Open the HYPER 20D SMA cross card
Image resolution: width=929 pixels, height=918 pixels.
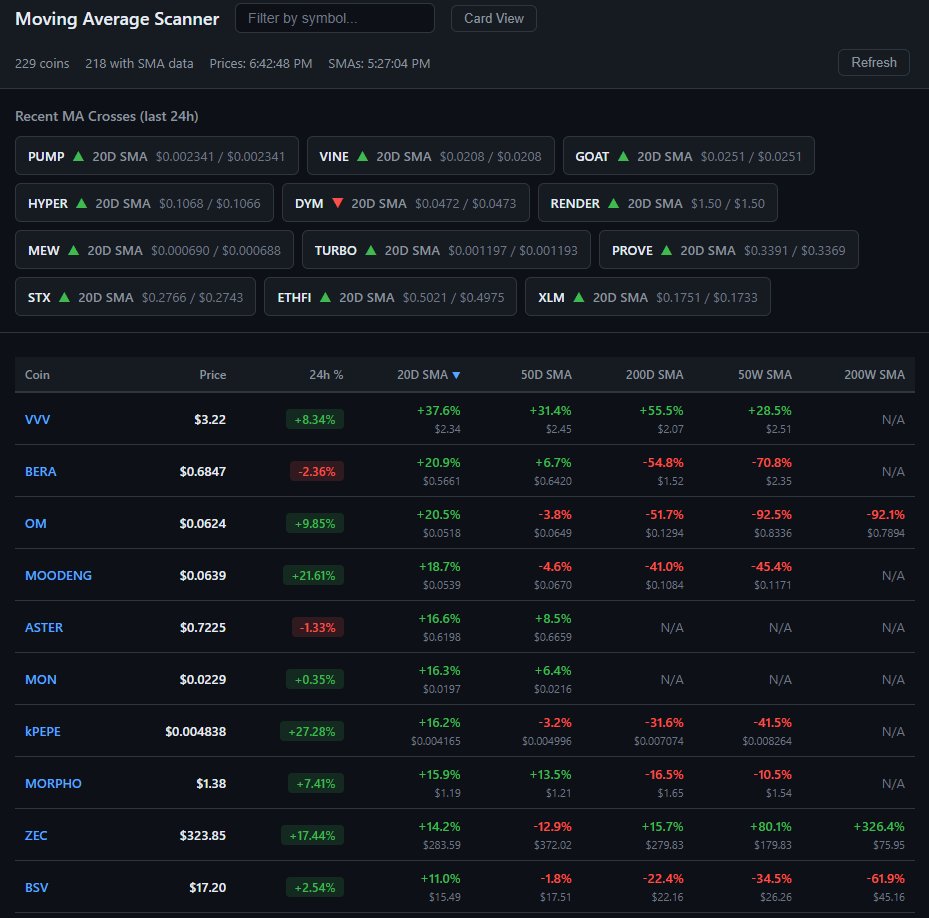pos(144,203)
